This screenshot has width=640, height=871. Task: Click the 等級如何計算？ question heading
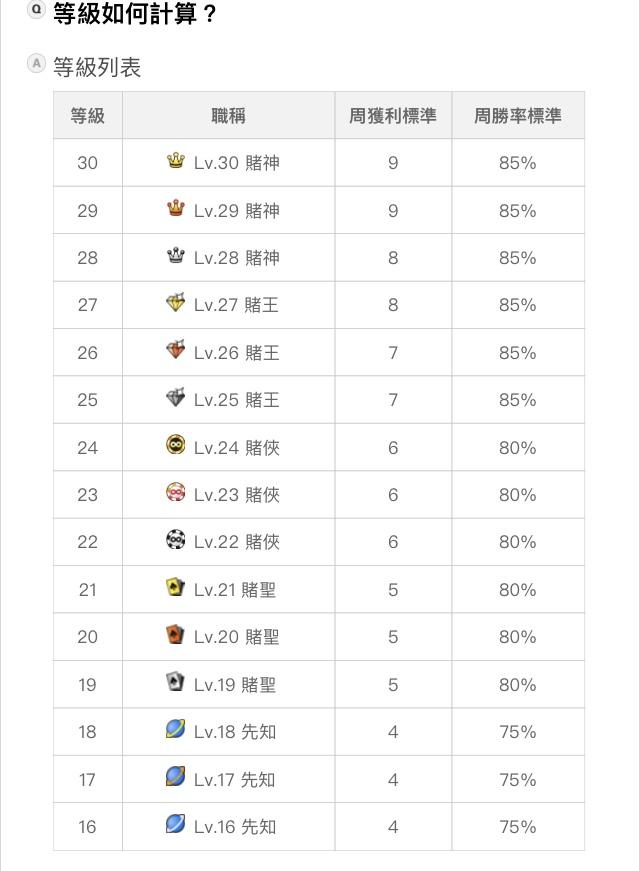pos(136,13)
